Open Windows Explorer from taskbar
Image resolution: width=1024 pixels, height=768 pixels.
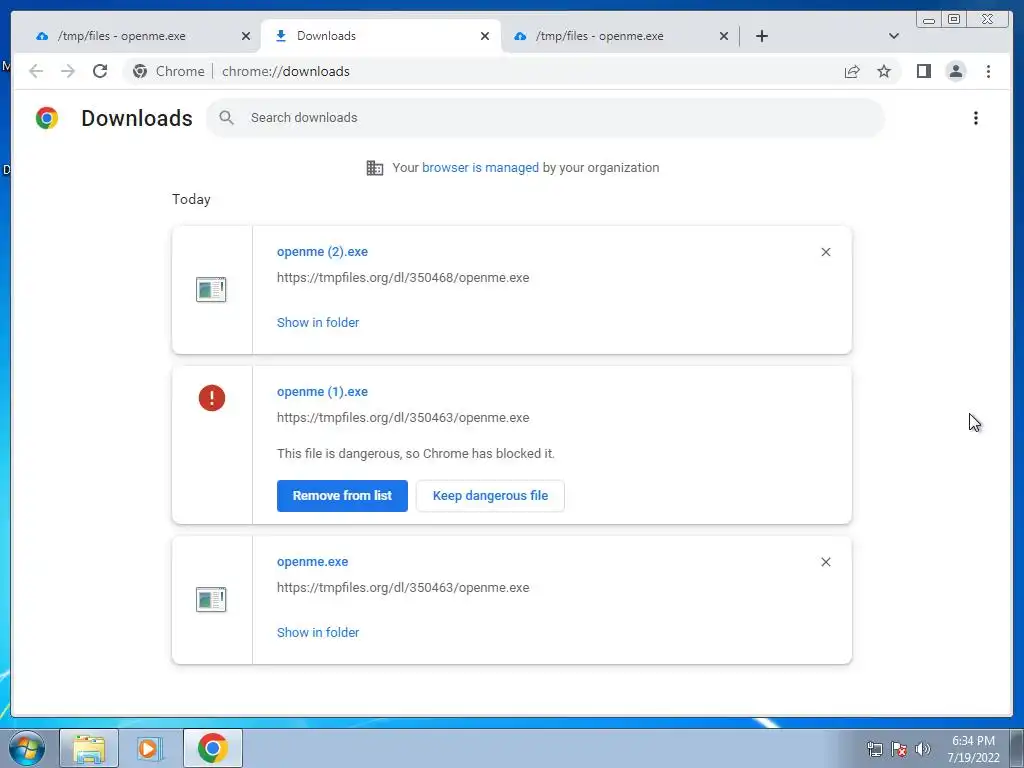(x=89, y=748)
